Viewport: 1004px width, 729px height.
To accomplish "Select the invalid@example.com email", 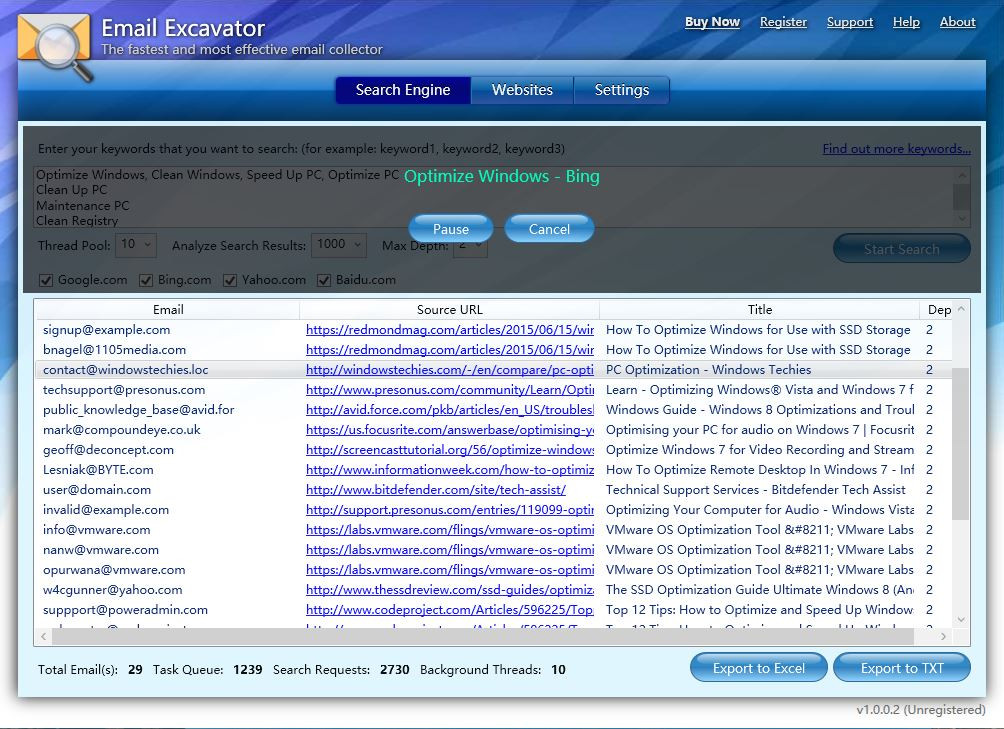I will (x=106, y=510).
